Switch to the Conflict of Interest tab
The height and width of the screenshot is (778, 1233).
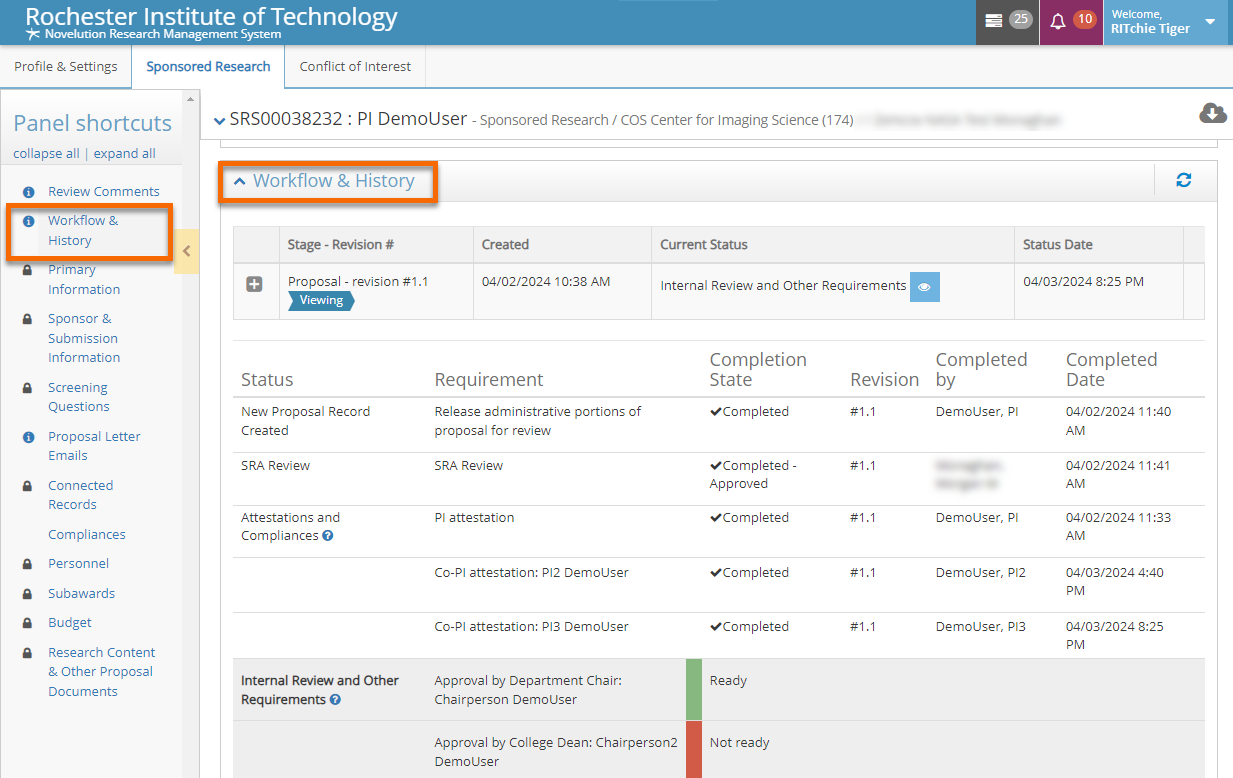coord(355,67)
